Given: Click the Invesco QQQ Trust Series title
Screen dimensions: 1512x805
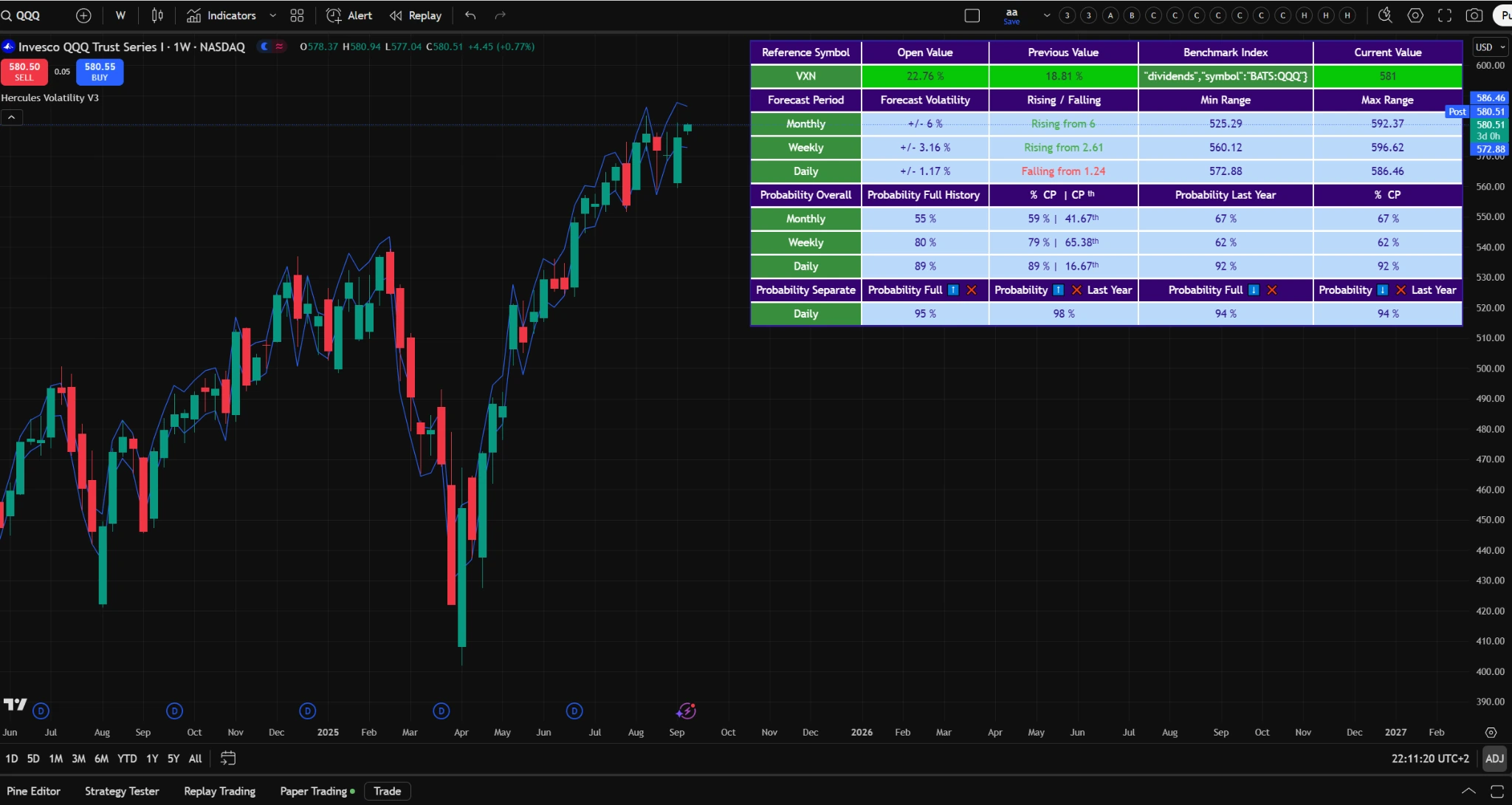Looking at the screenshot, I should [x=91, y=47].
